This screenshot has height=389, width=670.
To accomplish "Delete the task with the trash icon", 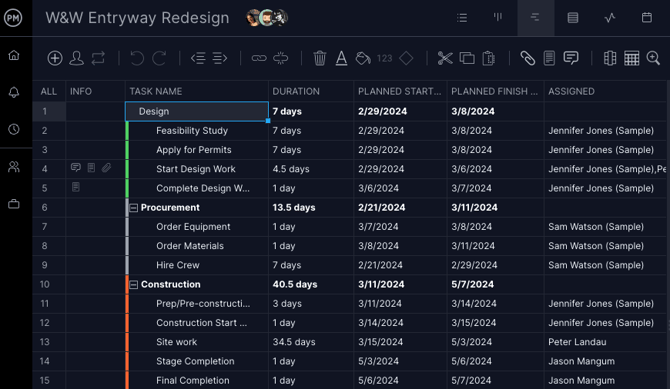I will point(320,58).
